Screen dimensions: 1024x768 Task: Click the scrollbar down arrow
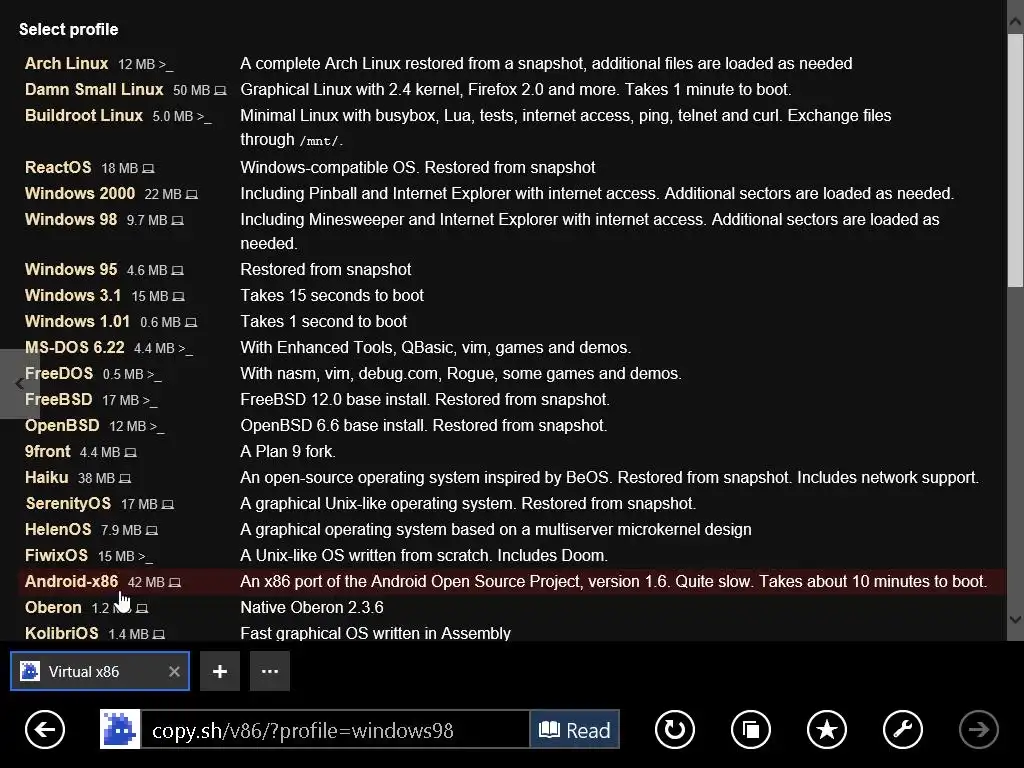click(1015, 619)
